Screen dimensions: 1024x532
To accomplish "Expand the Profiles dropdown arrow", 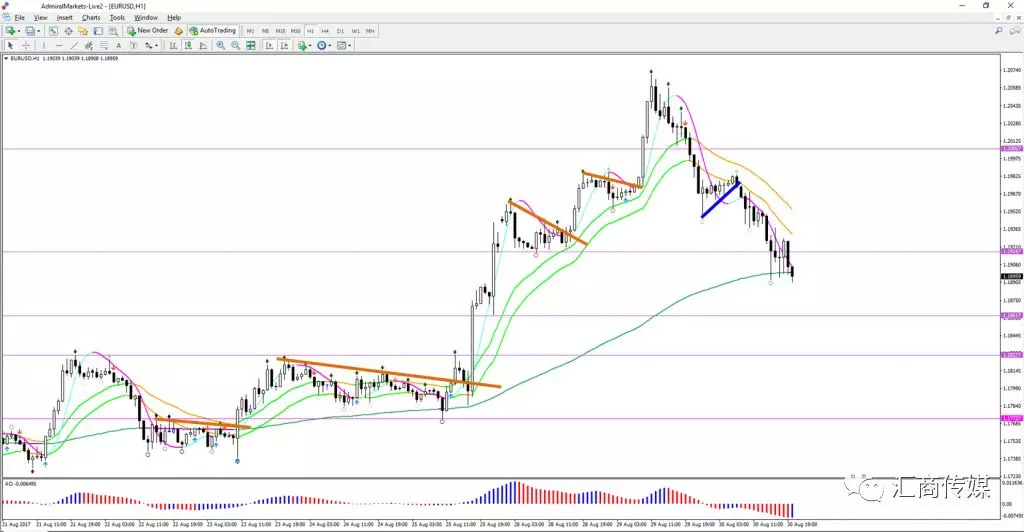I will (x=39, y=31).
